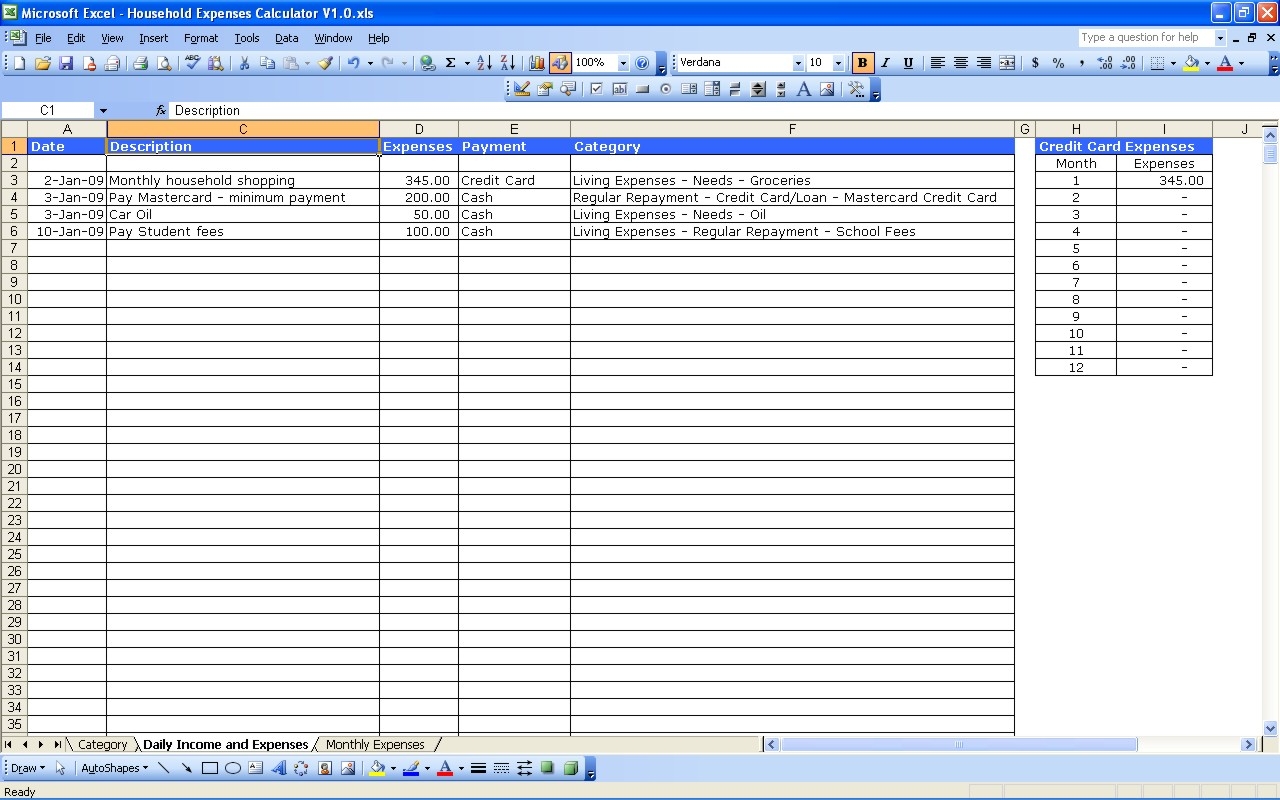
Task: Toggle Bold formatting
Action: pyautogui.click(x=862, y=62)
